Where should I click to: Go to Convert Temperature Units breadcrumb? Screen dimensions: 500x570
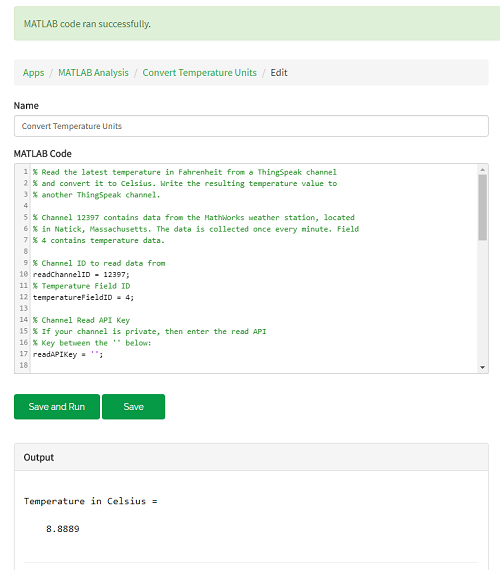[199, 73]
